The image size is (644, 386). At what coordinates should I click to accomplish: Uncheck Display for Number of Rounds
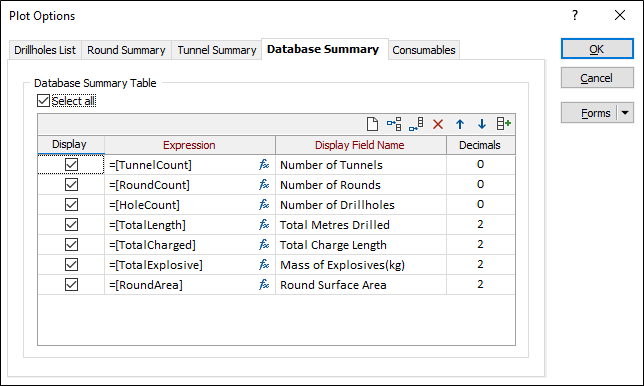point(71,185)
